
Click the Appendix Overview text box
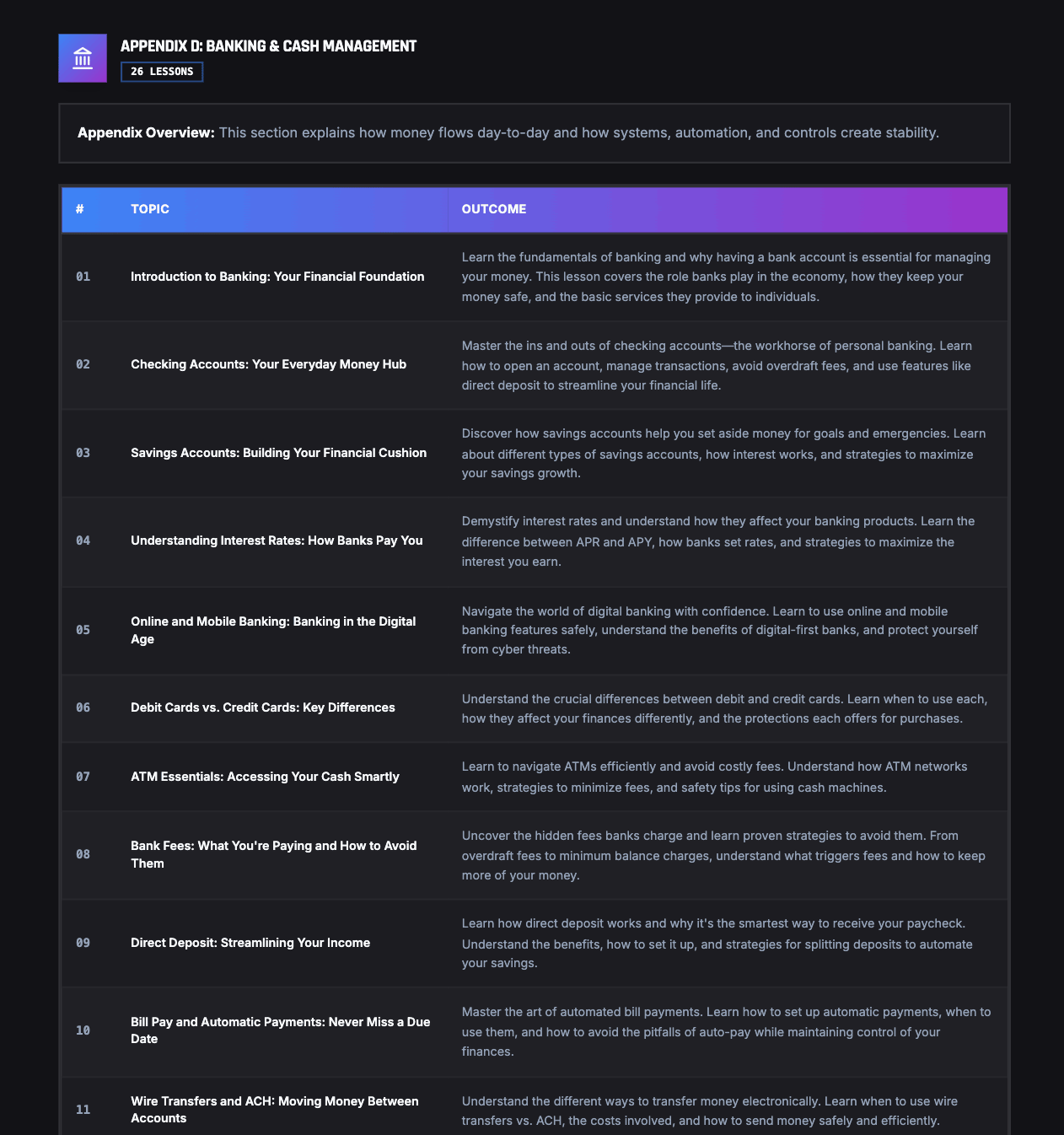coord(535,133)
